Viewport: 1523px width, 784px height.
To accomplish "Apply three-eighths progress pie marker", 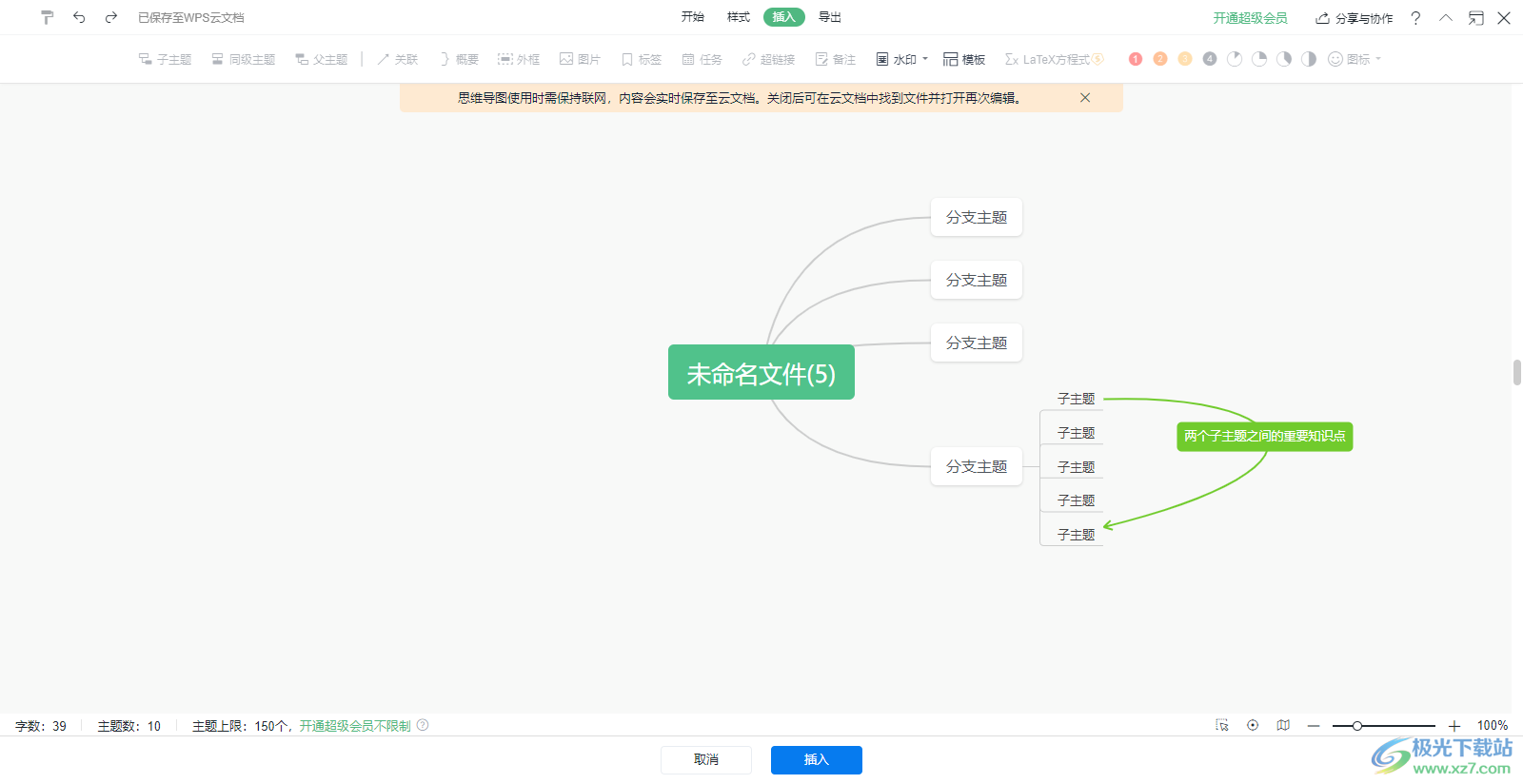I will (1284, 59).
